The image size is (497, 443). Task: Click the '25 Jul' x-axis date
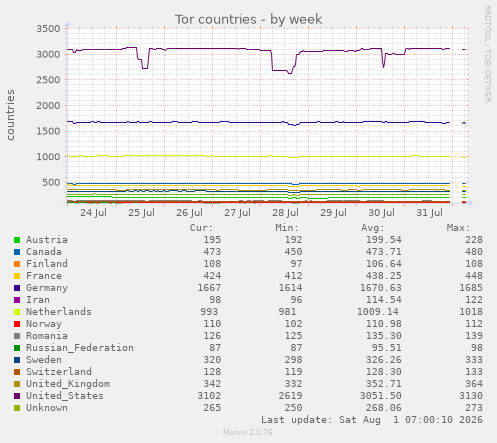[141, 213]
